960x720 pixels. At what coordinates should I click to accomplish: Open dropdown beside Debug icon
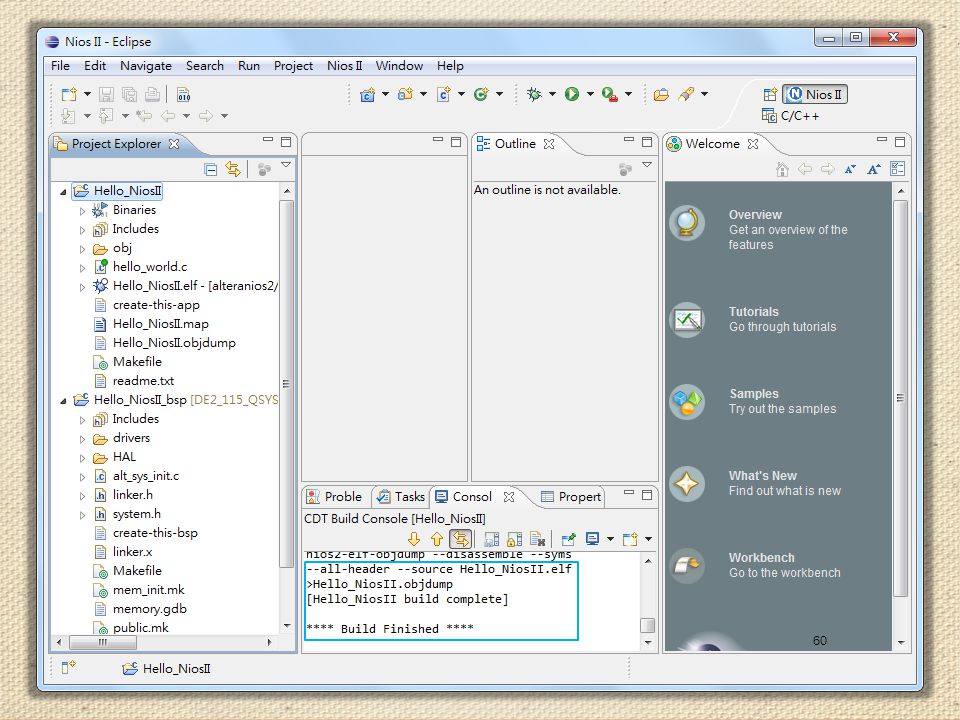point(552,94)
